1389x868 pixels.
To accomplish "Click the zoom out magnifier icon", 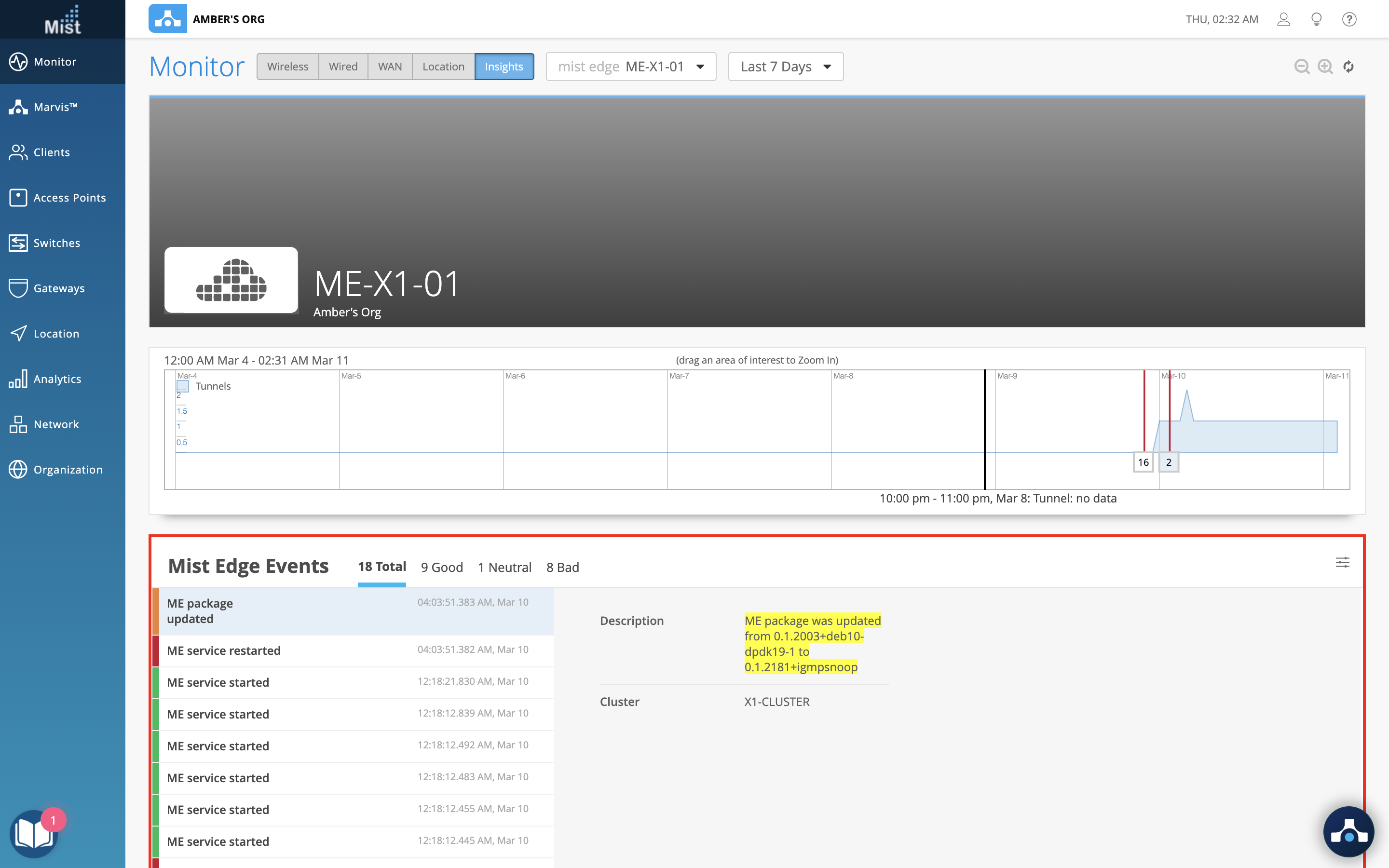I will (x=1301, y=67).
